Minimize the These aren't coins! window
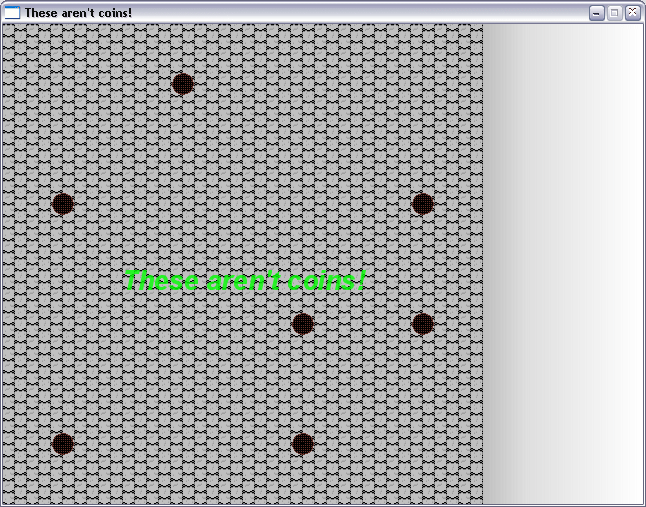646x507 pixels. pos(596,13)
